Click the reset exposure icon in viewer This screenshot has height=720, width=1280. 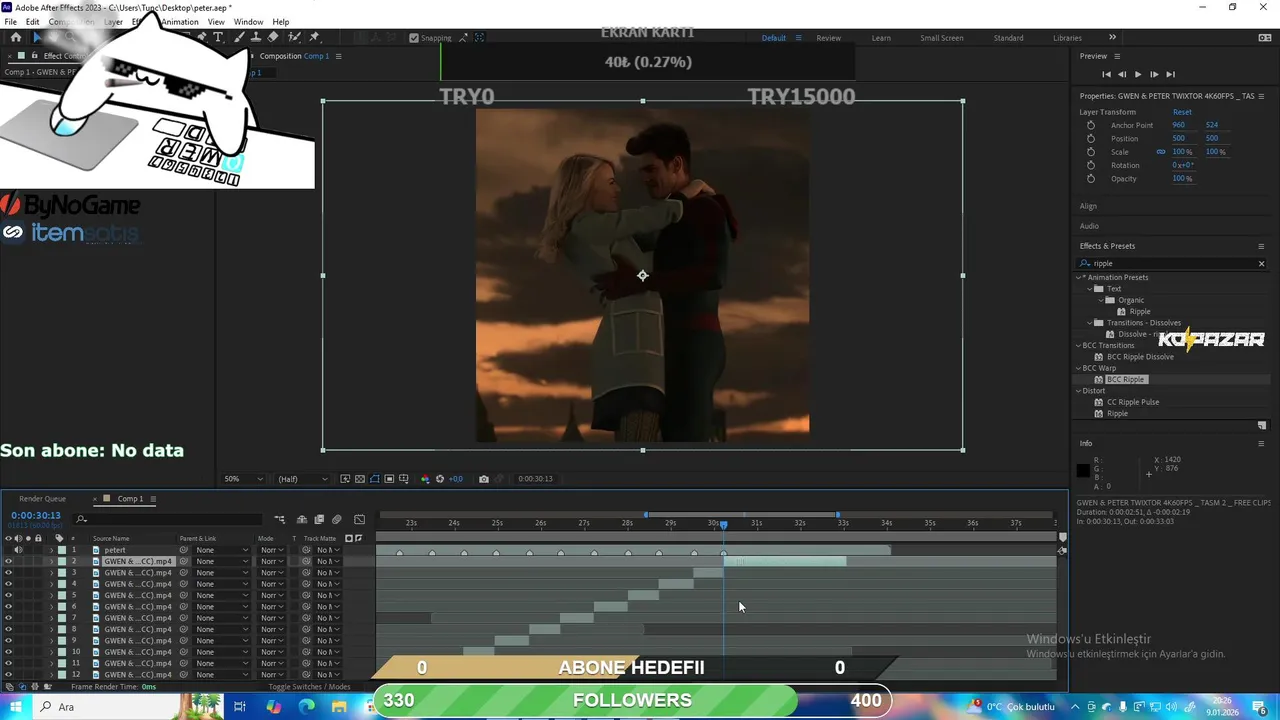point(440,479)
